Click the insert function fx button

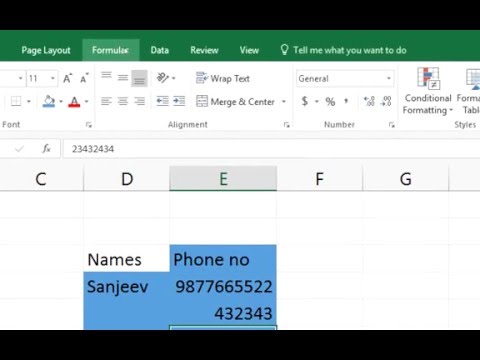coord(46,149)
